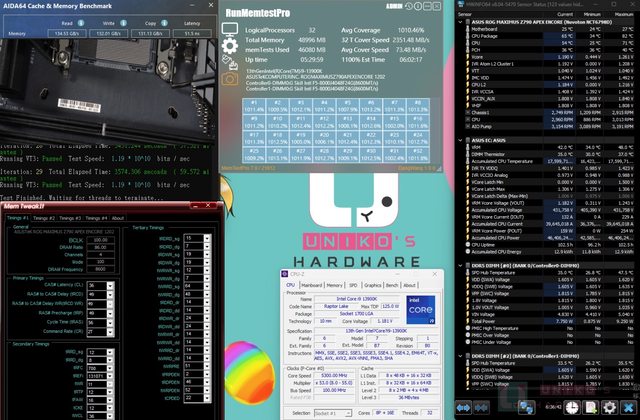
Task: Collapse the ASUS ROG MAXIMUS Z790 sensor group
Action: [x=458, y=21]
